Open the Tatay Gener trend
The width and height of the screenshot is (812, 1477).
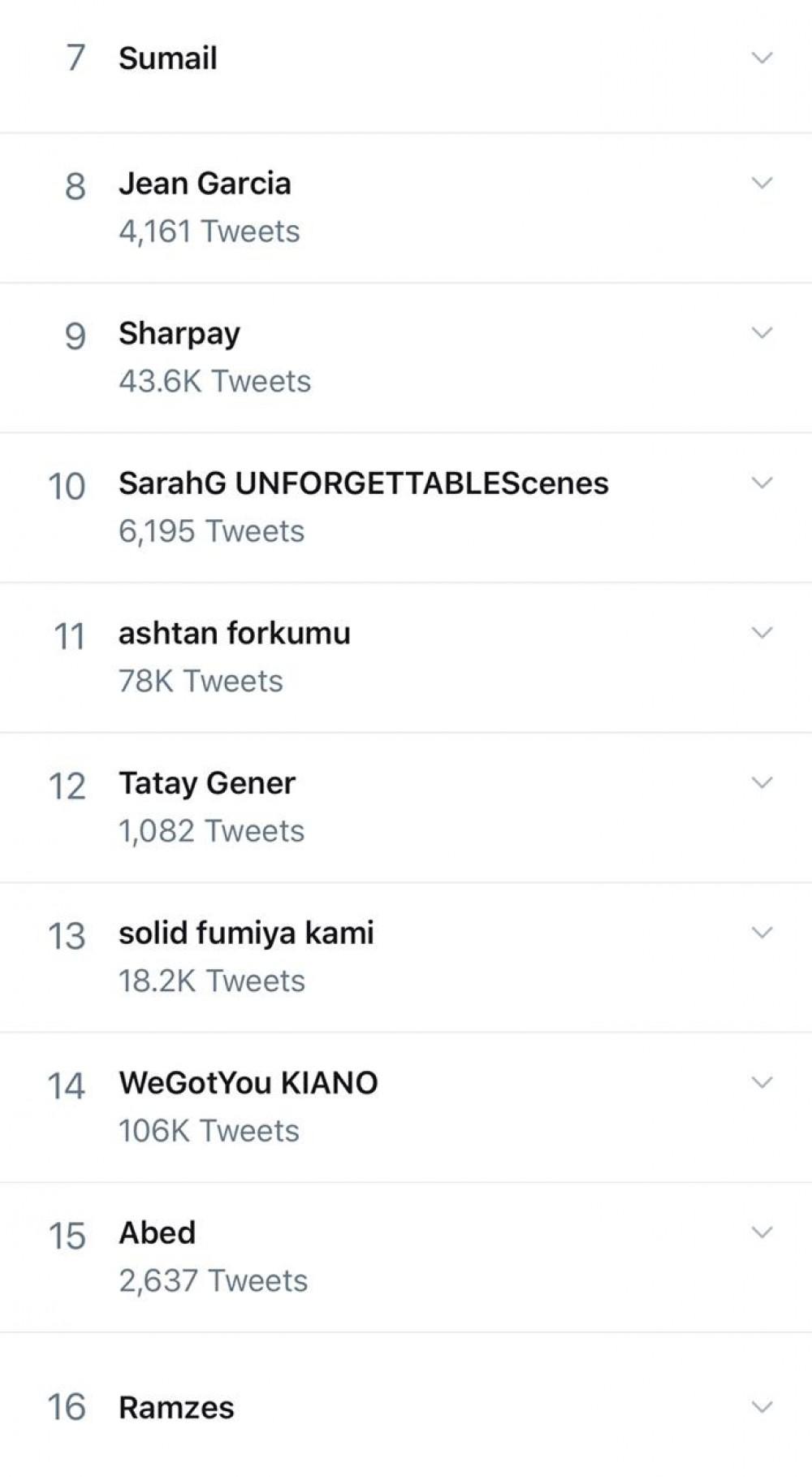point(207,783)
